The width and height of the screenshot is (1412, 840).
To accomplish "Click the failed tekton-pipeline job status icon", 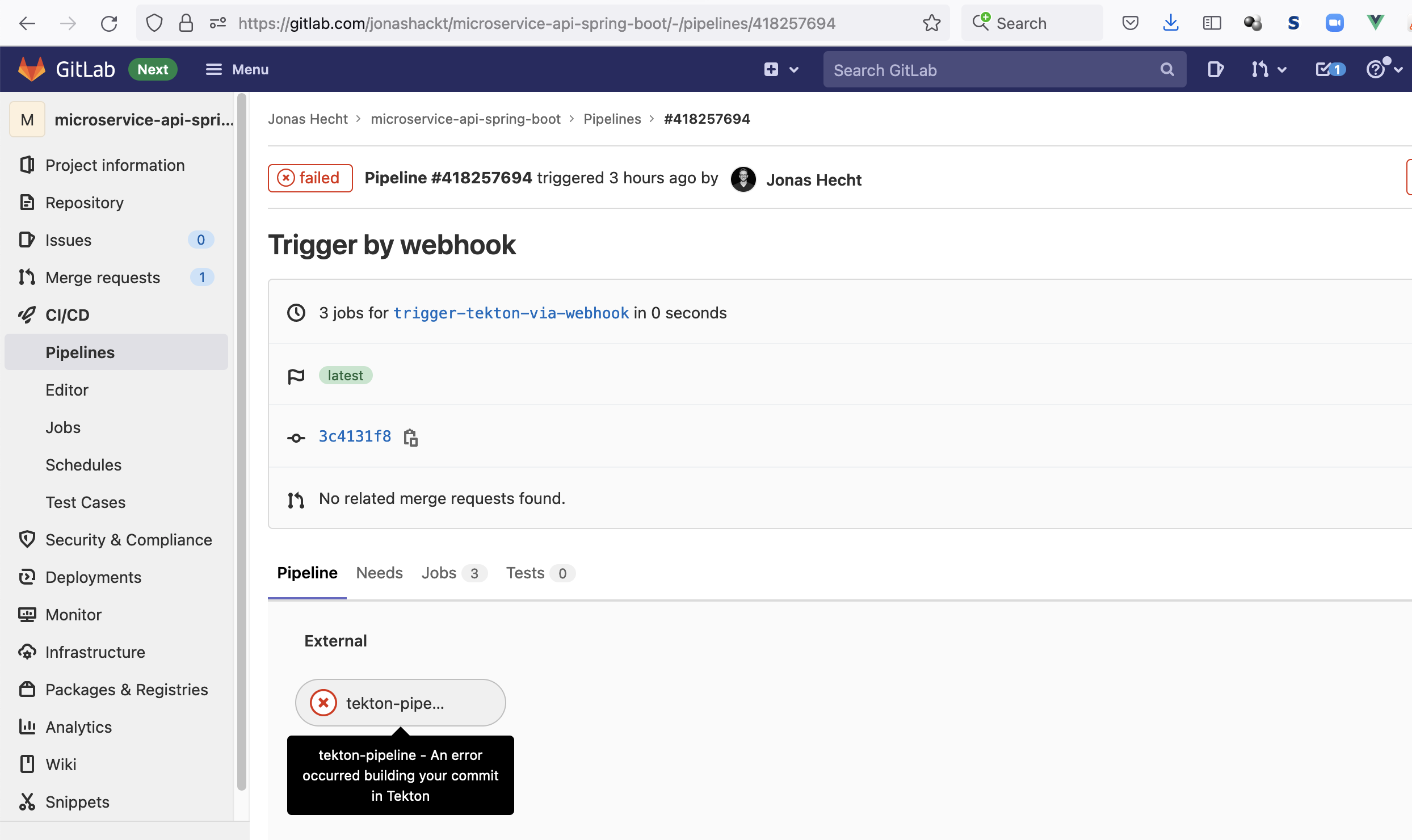I will (323, 703).
